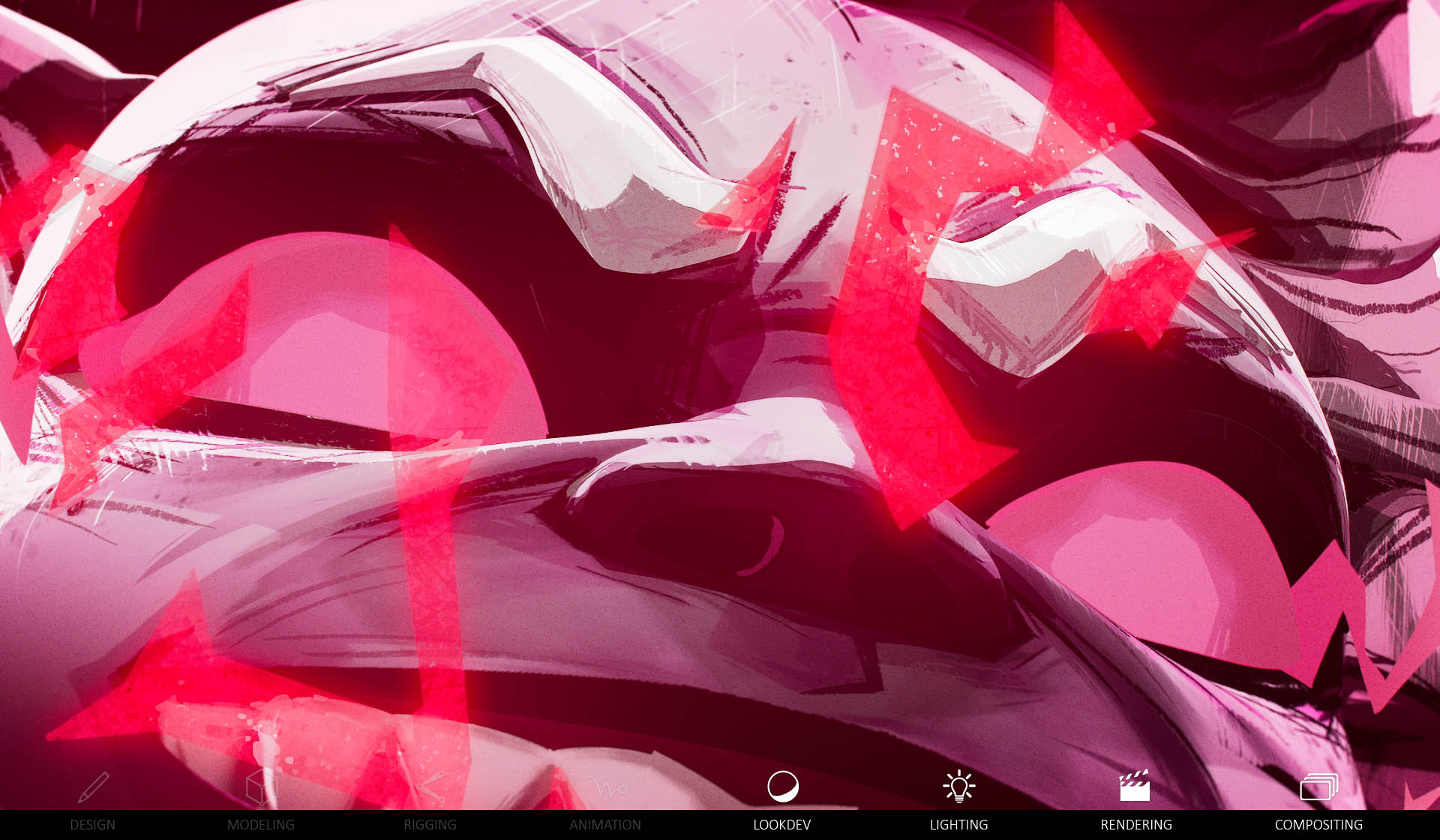The image size is (1440, 840).
Task: Click the Rendering clapperboard icon
Action: click(1135, 785)
